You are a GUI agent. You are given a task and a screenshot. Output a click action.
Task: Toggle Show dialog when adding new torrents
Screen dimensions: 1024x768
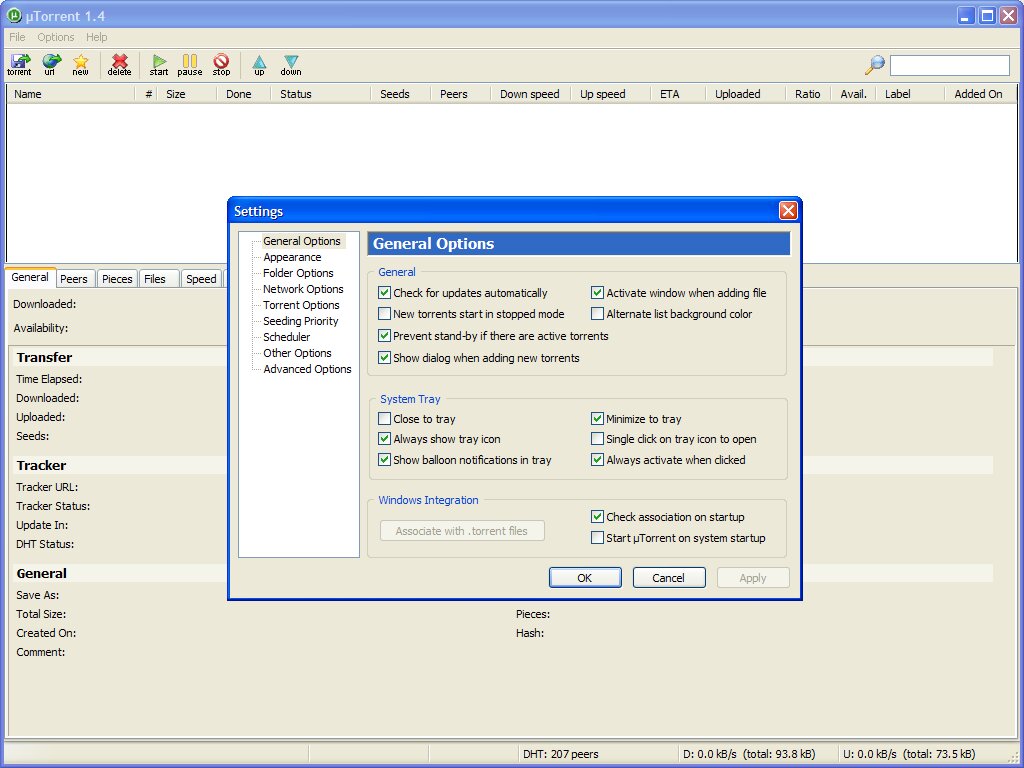point(385,358)
